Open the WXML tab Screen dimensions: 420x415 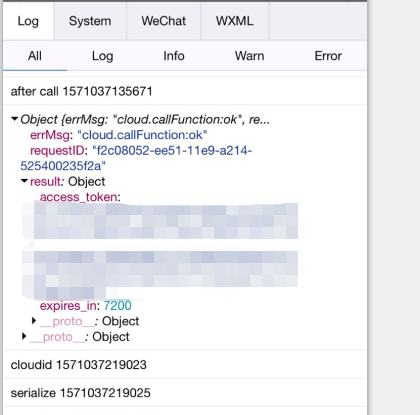235,21
